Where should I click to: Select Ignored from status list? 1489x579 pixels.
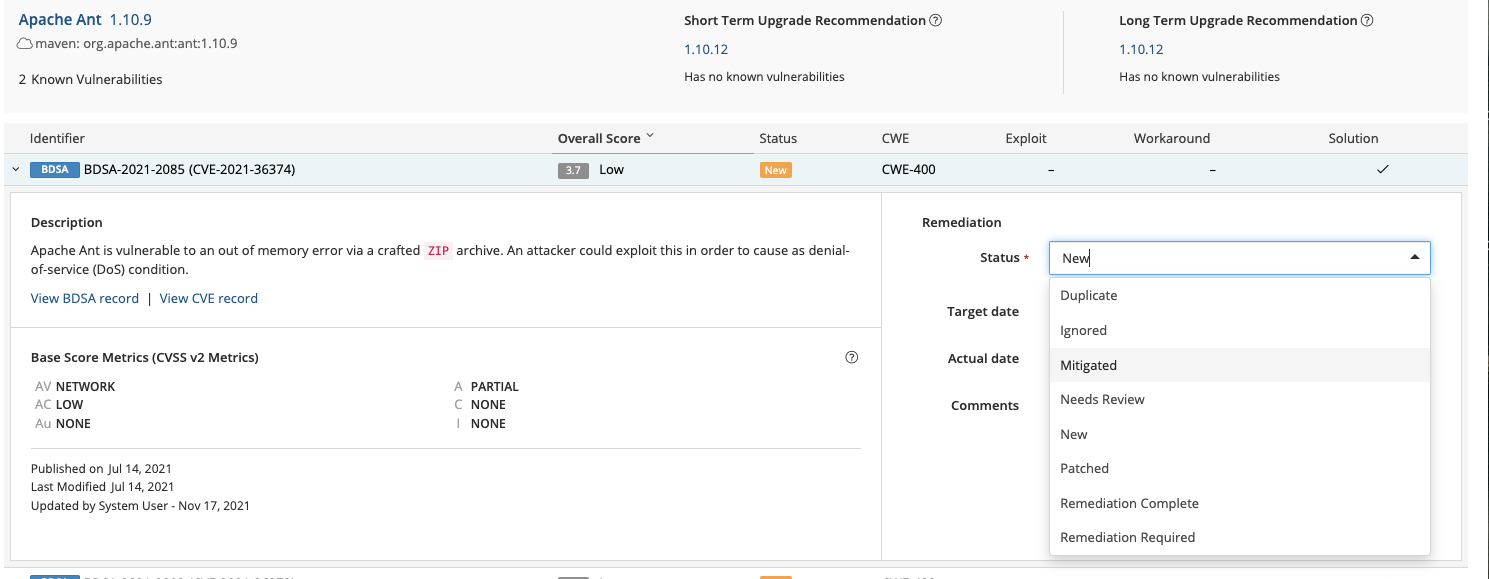(1240, 330)
